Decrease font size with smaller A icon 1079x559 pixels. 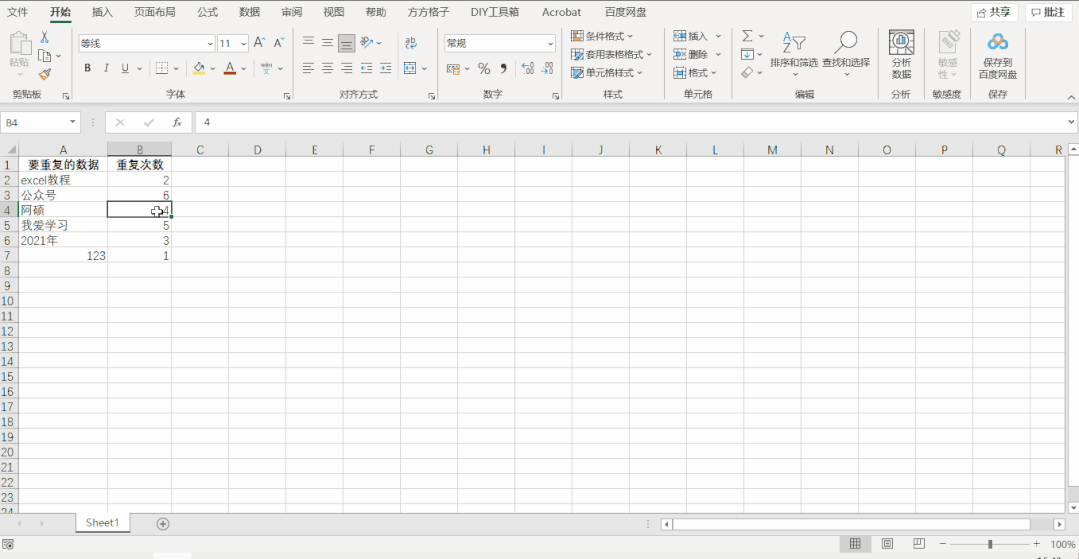(x=279, y=43)
